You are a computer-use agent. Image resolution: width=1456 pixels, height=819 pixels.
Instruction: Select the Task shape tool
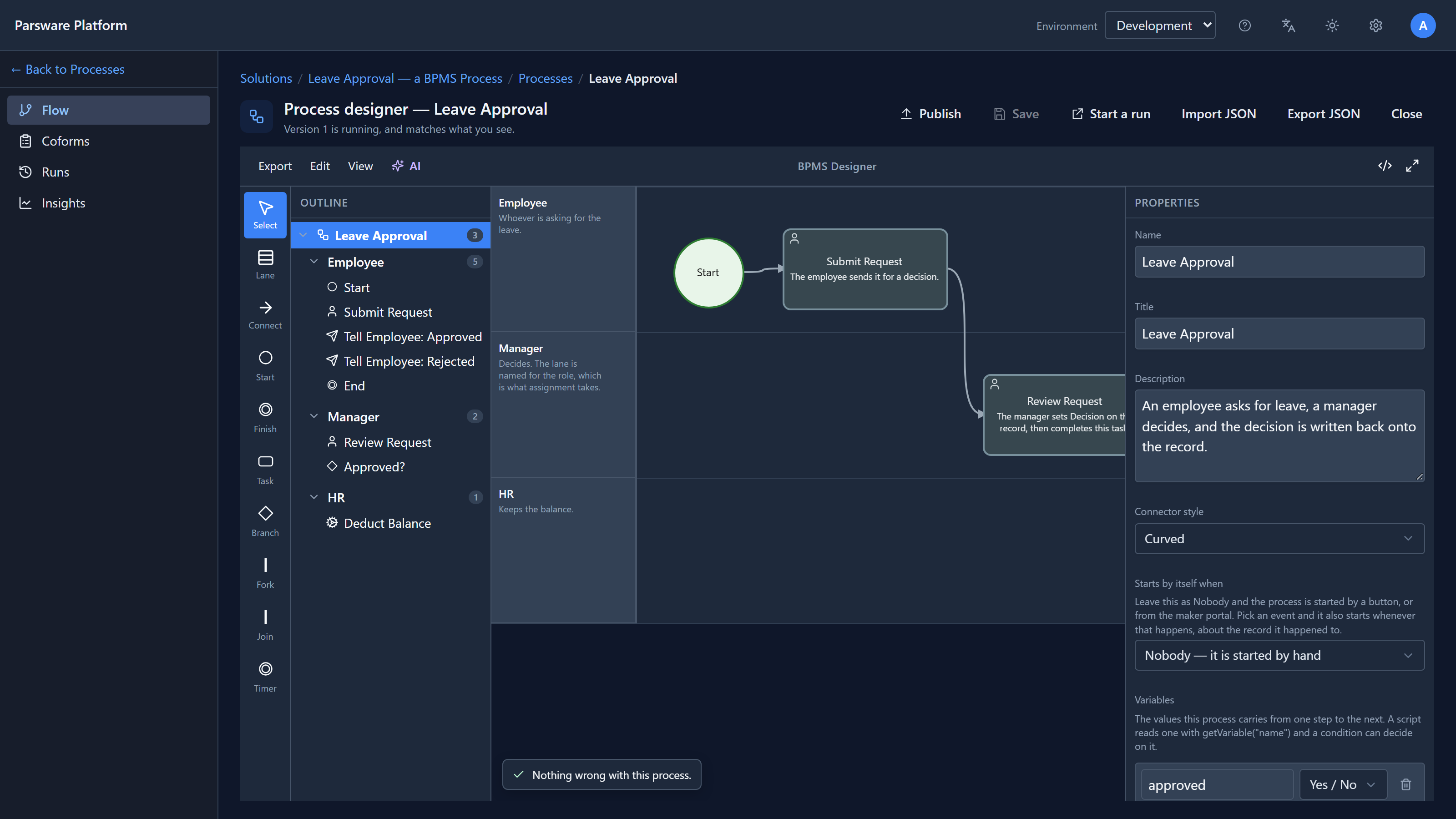(265, 470)
